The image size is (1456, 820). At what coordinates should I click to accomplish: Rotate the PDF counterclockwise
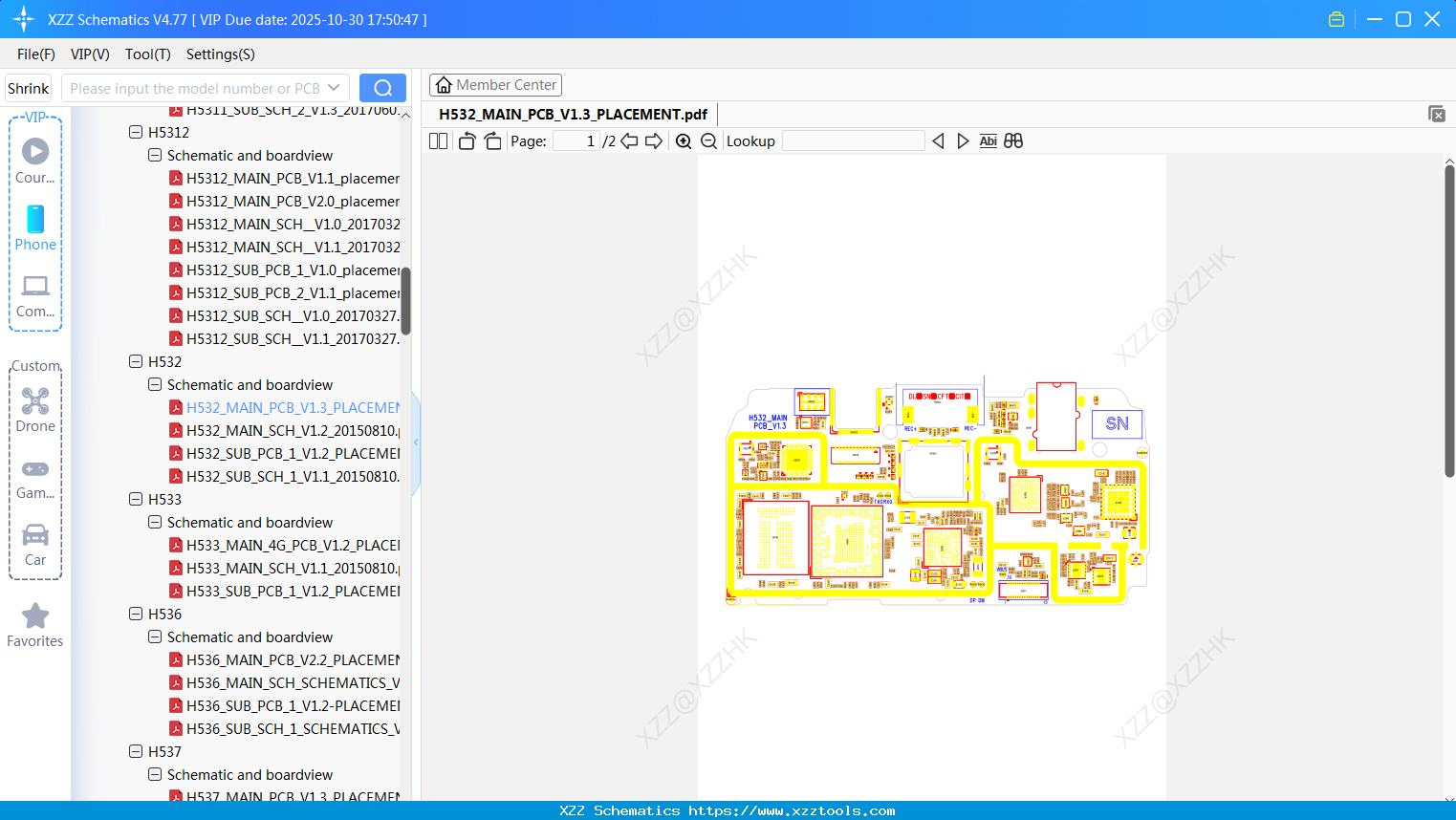click(x=466, y=140)
